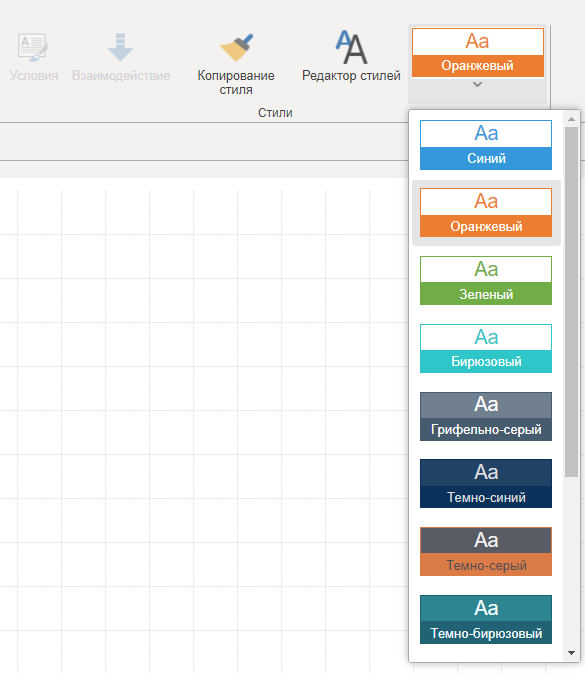Click the scroll up arrow in style list
This screenshot has width=585, height=673.
[x=571, y=119]
